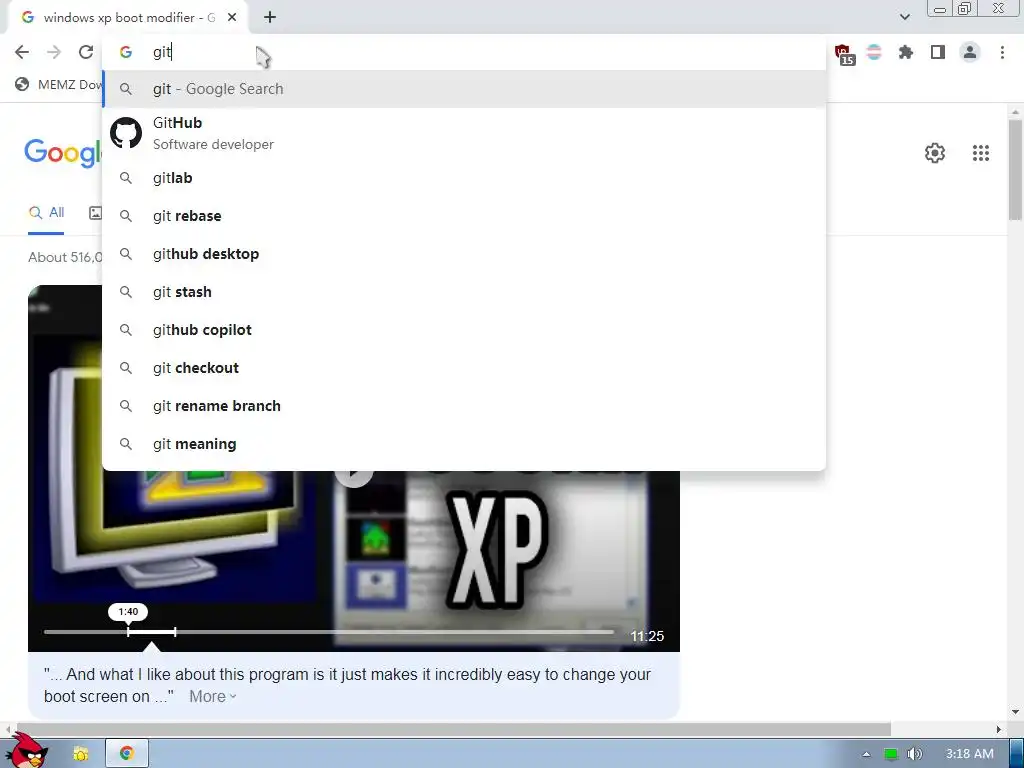
Task: Open the Angry Birds start button
Action: pos(26,751)
